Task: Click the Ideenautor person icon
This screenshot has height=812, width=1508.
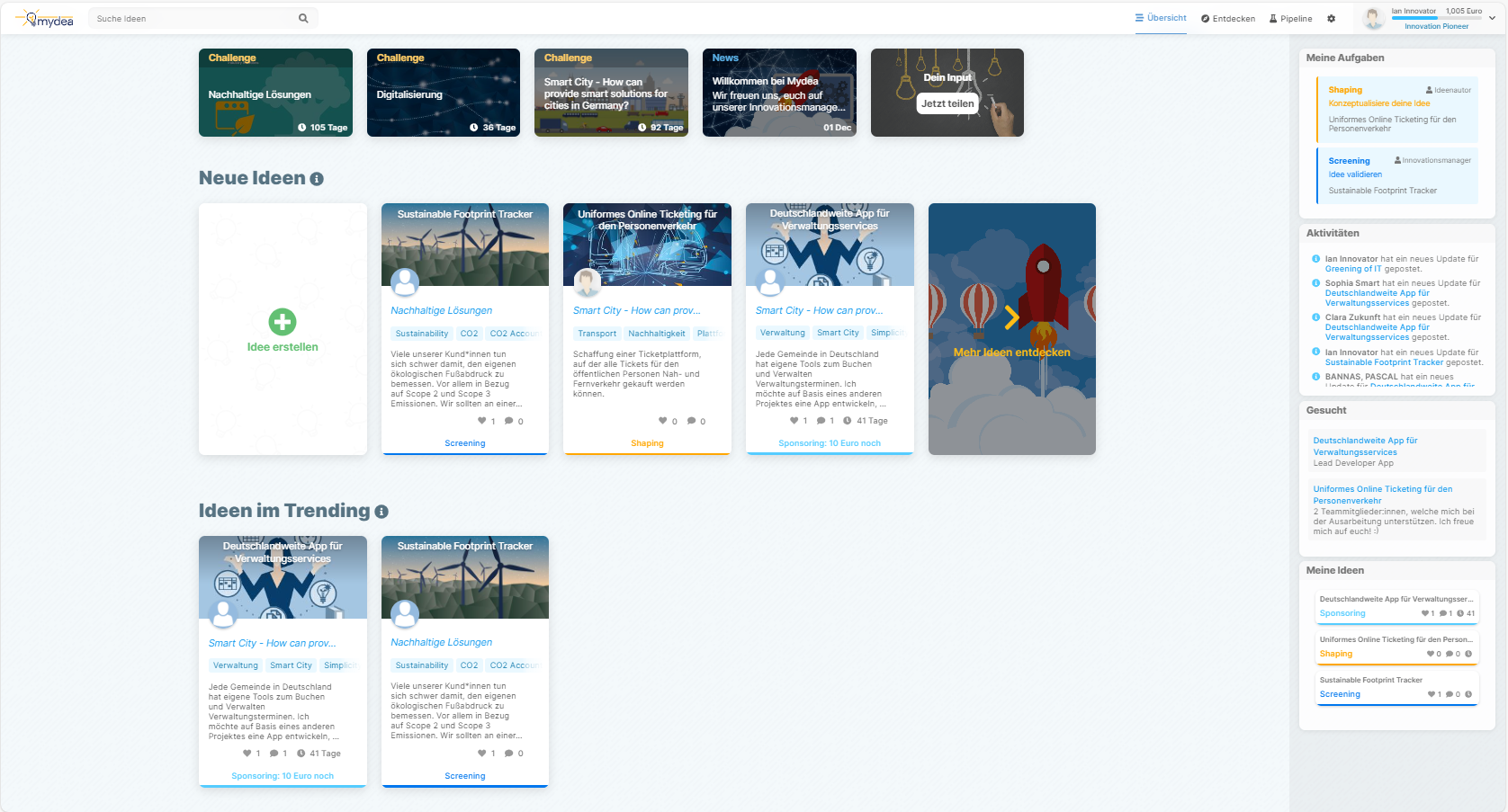Action: (x=1429, y=90)
